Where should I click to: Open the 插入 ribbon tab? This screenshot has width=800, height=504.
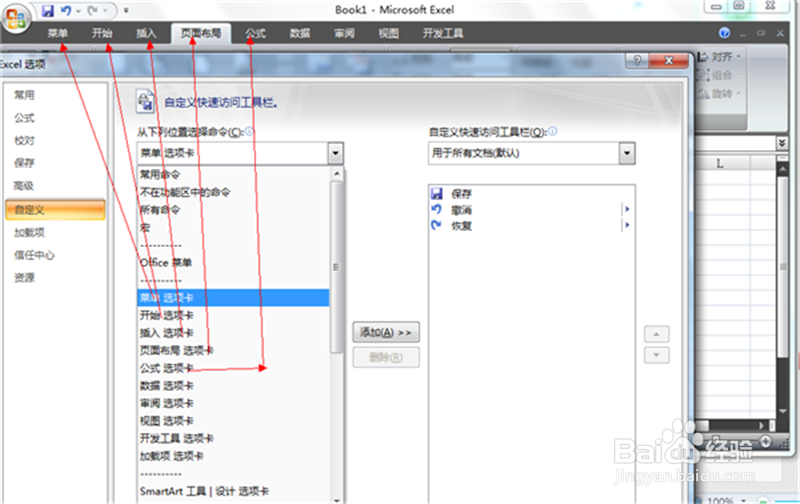146,34
